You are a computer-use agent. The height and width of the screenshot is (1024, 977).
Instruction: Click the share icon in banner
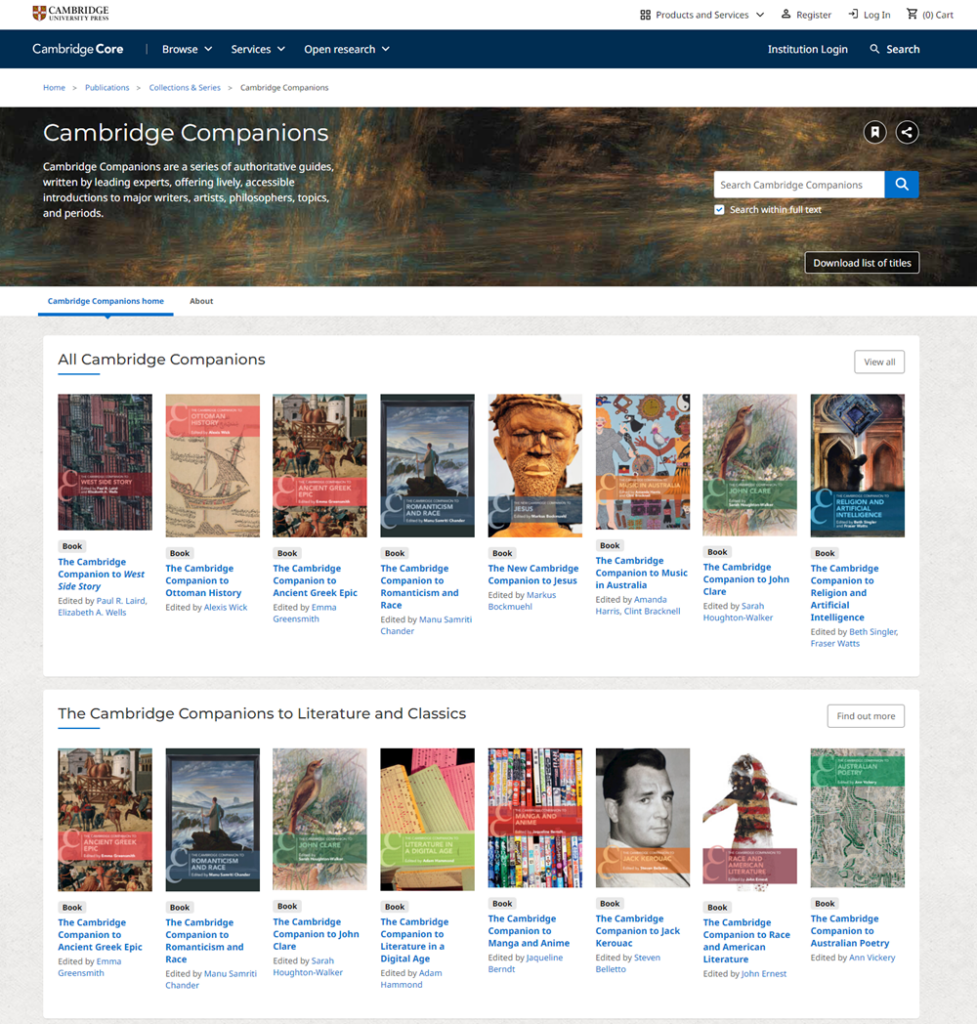click(906, 132)
